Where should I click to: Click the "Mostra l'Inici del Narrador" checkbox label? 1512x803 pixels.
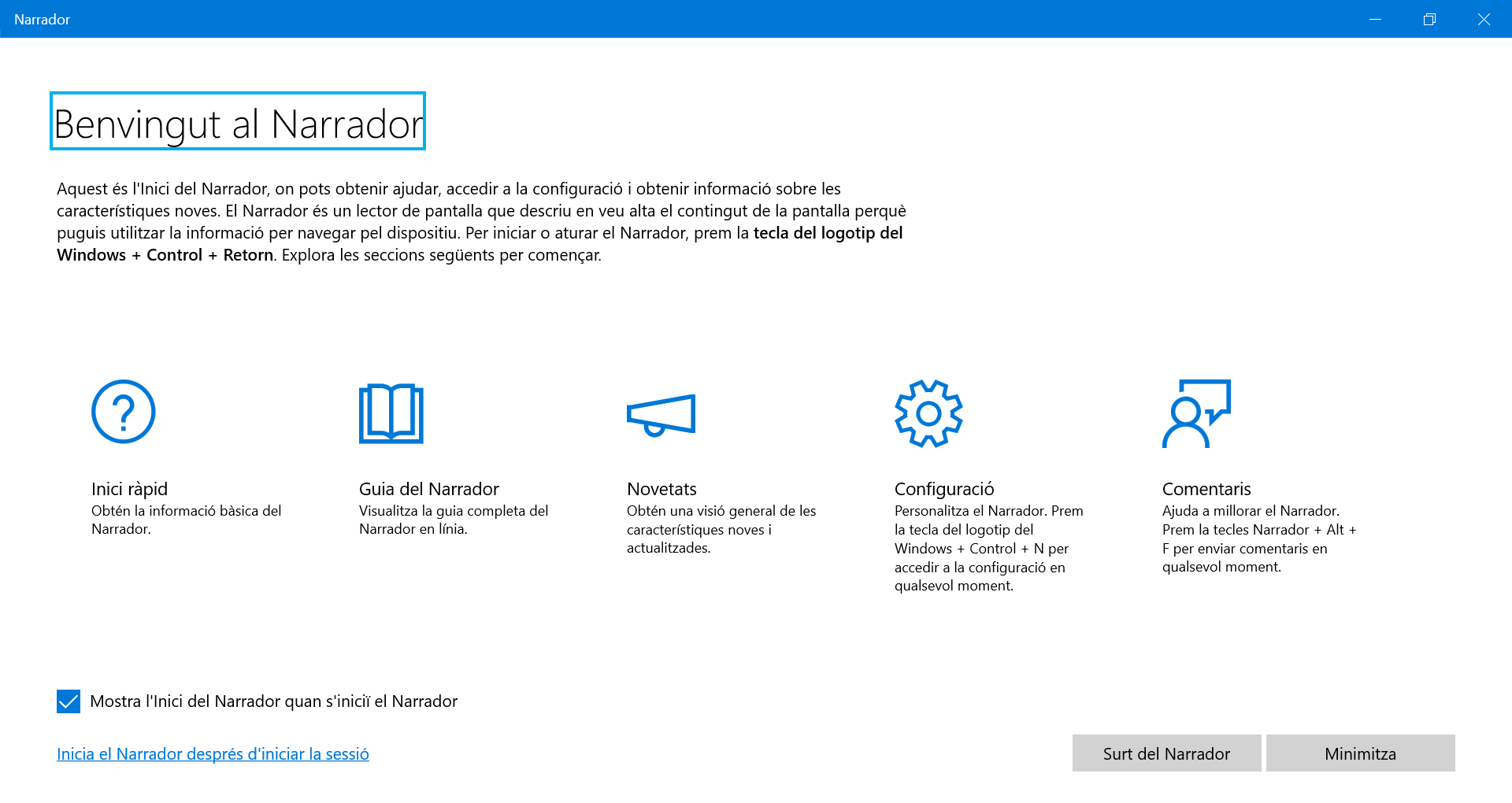tap(273, 701)
